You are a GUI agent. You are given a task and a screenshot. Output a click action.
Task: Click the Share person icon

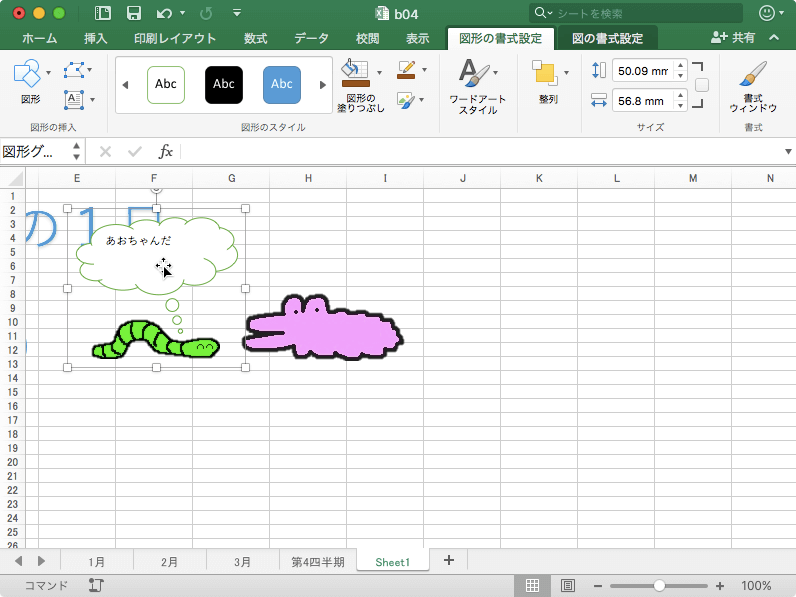pos(719,37)
